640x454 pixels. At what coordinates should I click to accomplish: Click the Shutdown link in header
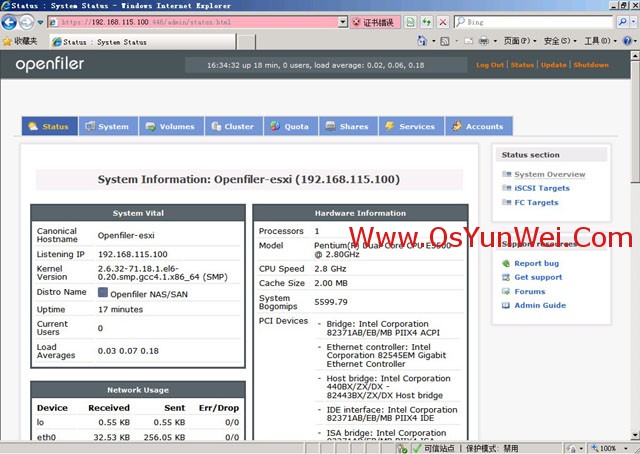point(591,65)
